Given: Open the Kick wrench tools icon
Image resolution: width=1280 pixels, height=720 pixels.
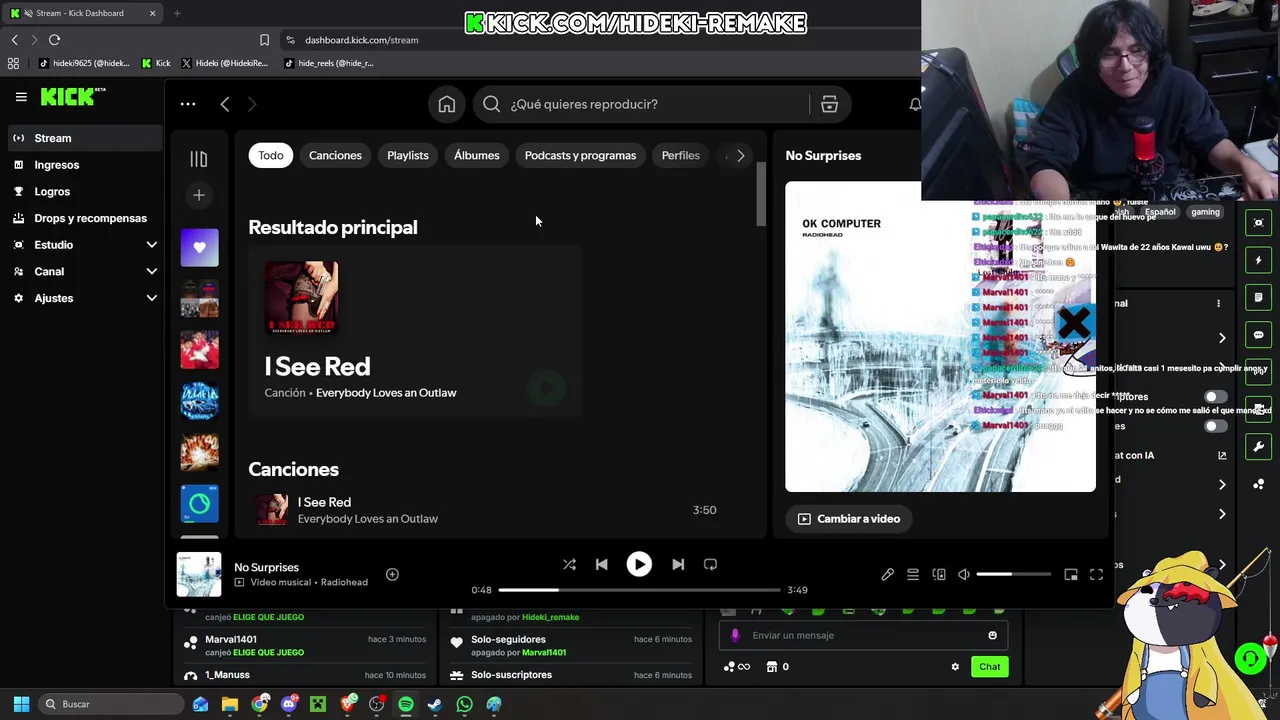Looking at the screenshot, I should (x=1259, y=447).
